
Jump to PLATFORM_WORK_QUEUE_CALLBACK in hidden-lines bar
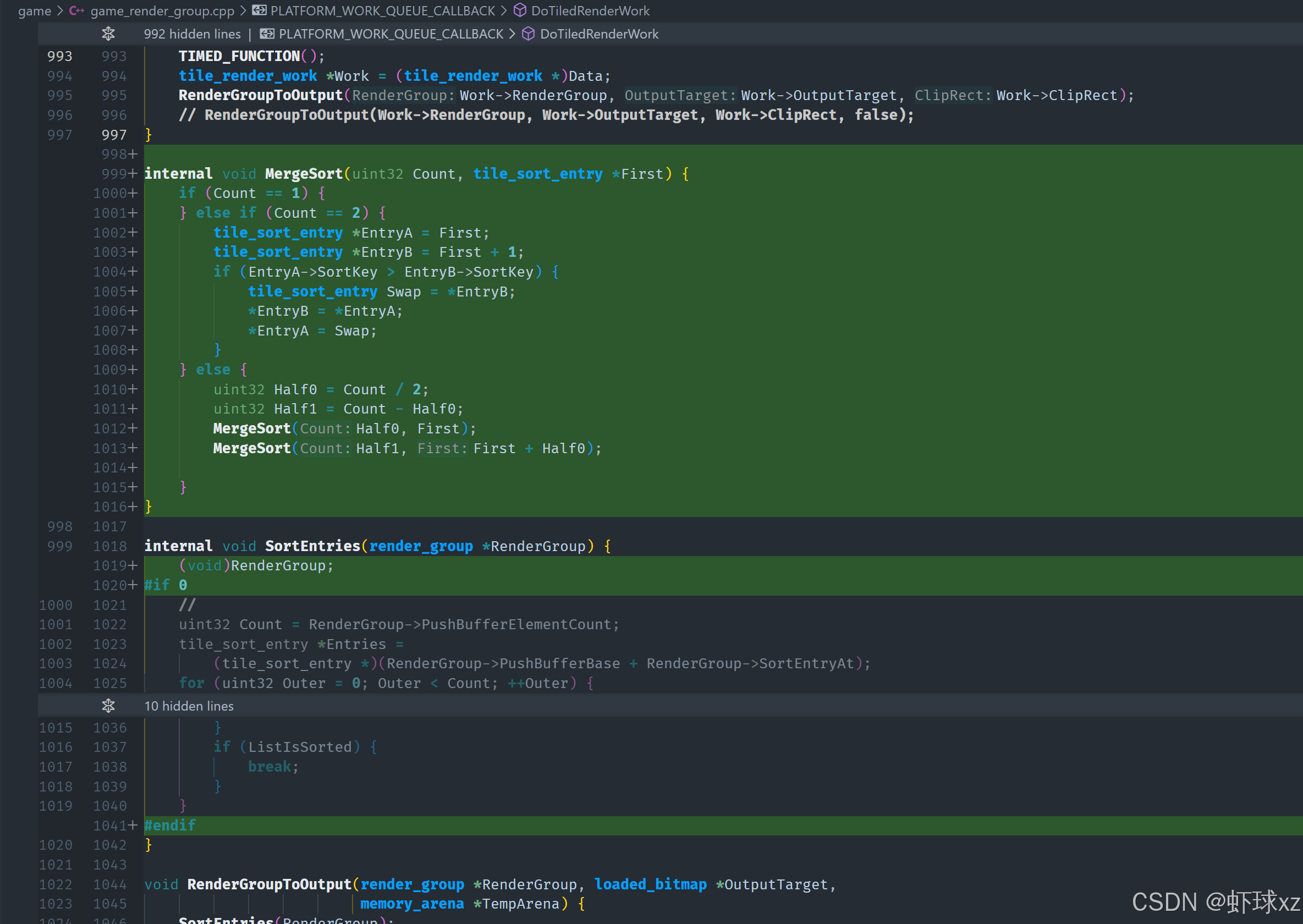pyautogui.click(x=391, y=34)
